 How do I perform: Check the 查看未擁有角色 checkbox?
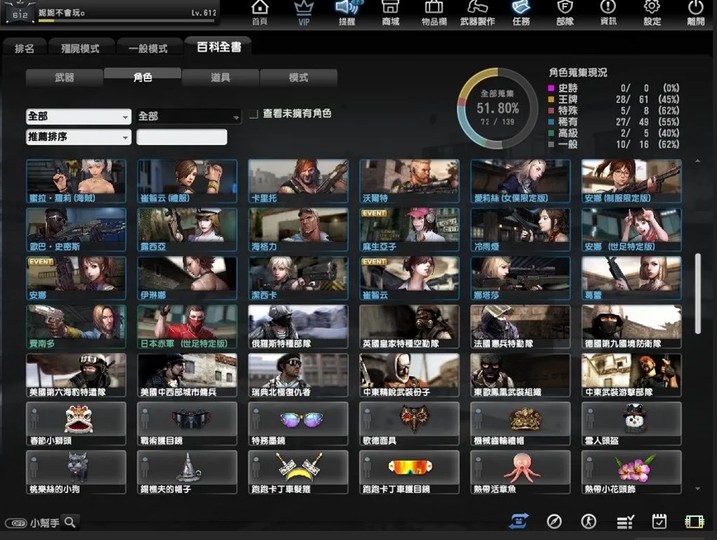tap(254, 114)
